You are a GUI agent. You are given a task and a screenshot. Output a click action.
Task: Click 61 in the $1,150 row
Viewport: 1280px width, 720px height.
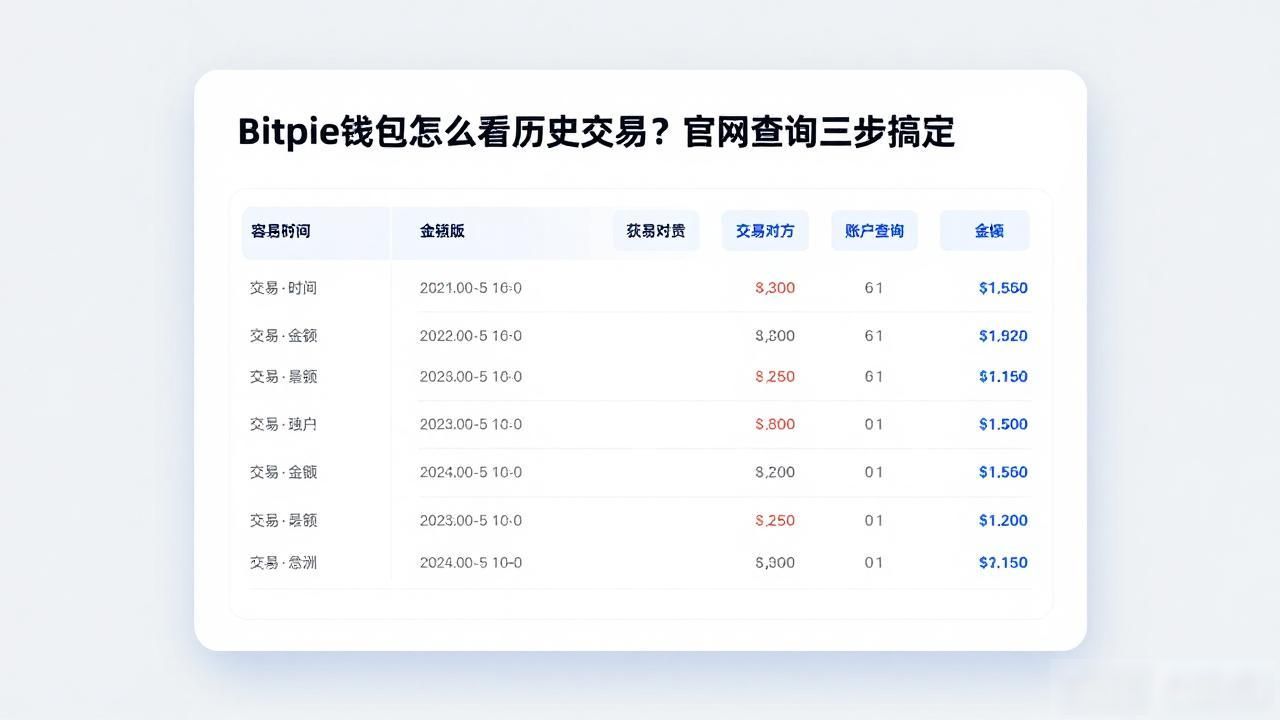click(874, 377)
